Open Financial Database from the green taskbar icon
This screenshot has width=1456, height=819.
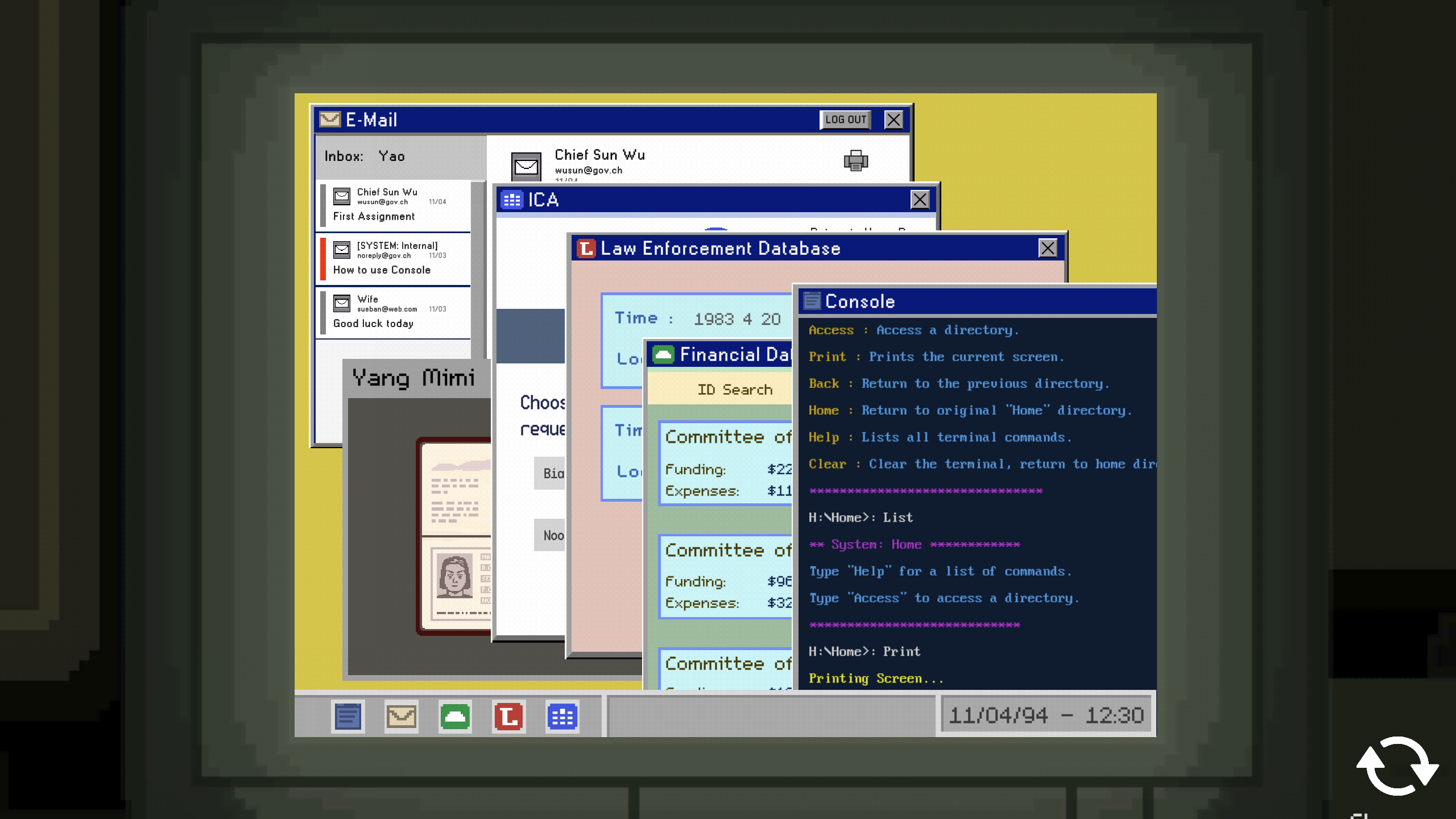pos(454,717)
